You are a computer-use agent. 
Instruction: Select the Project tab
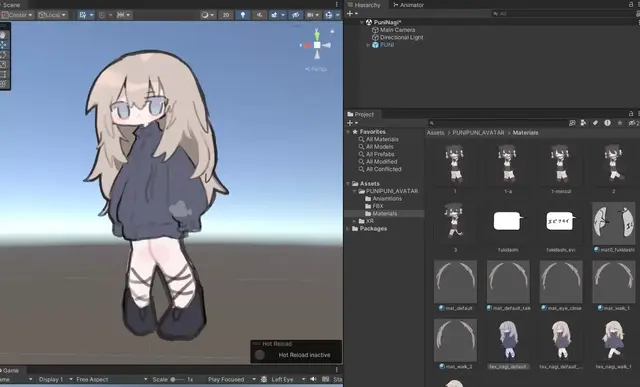coord(360,114)
